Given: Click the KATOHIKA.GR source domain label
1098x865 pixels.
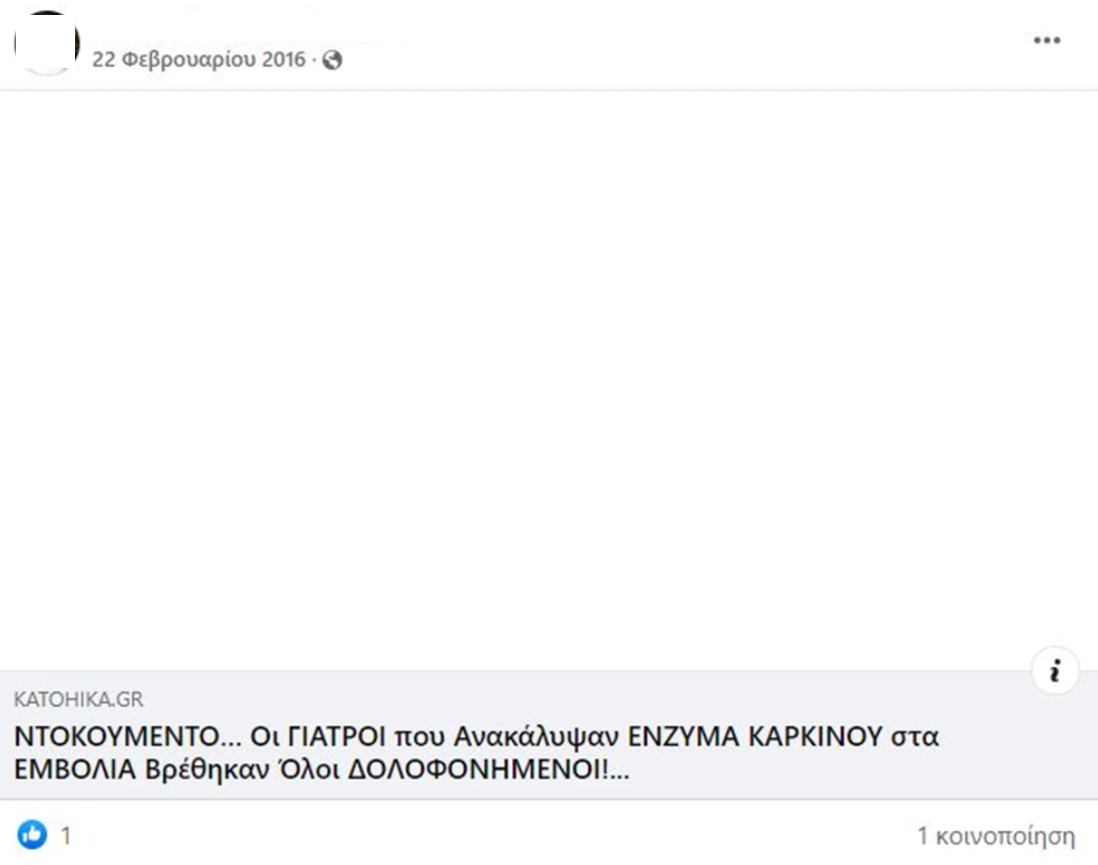Looking at the screenshot, I should click(78, 700).
